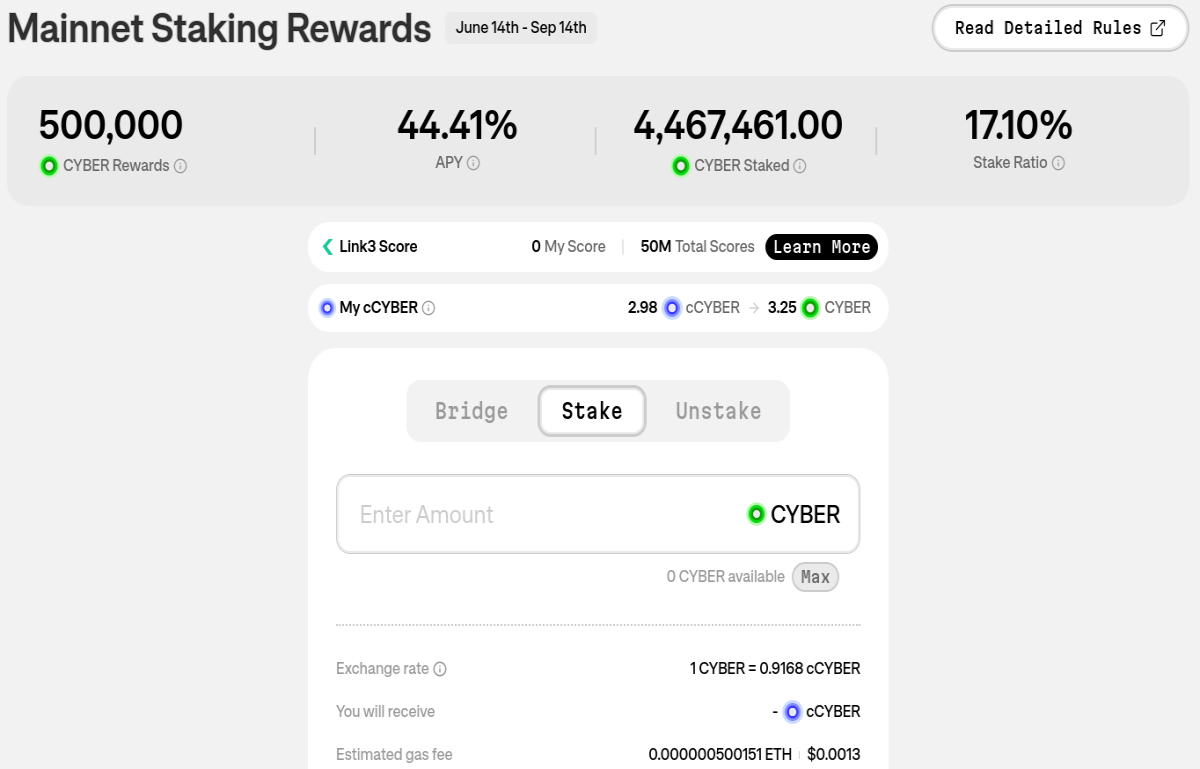This screenshot has height=769, width=1200.
Task: Select the Stake tab
Action: [x=592, y=411]
